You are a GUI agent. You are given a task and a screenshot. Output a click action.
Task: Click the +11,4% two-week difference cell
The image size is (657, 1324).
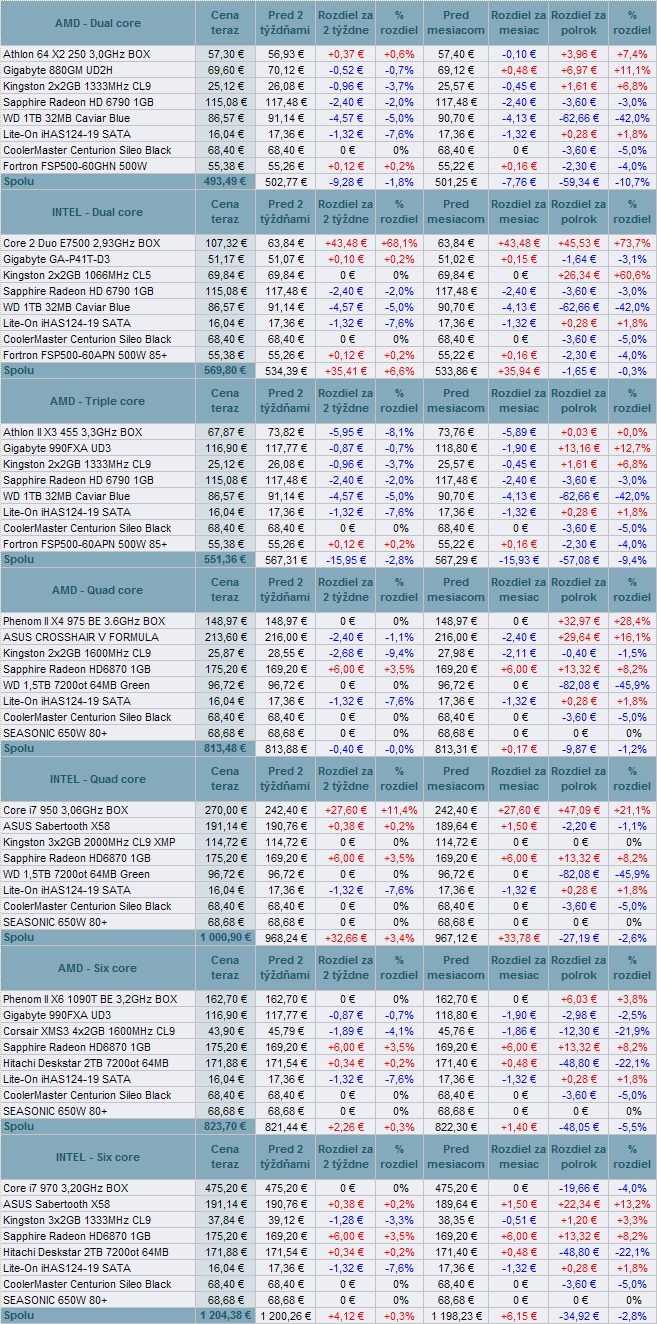tap(399, 810)
